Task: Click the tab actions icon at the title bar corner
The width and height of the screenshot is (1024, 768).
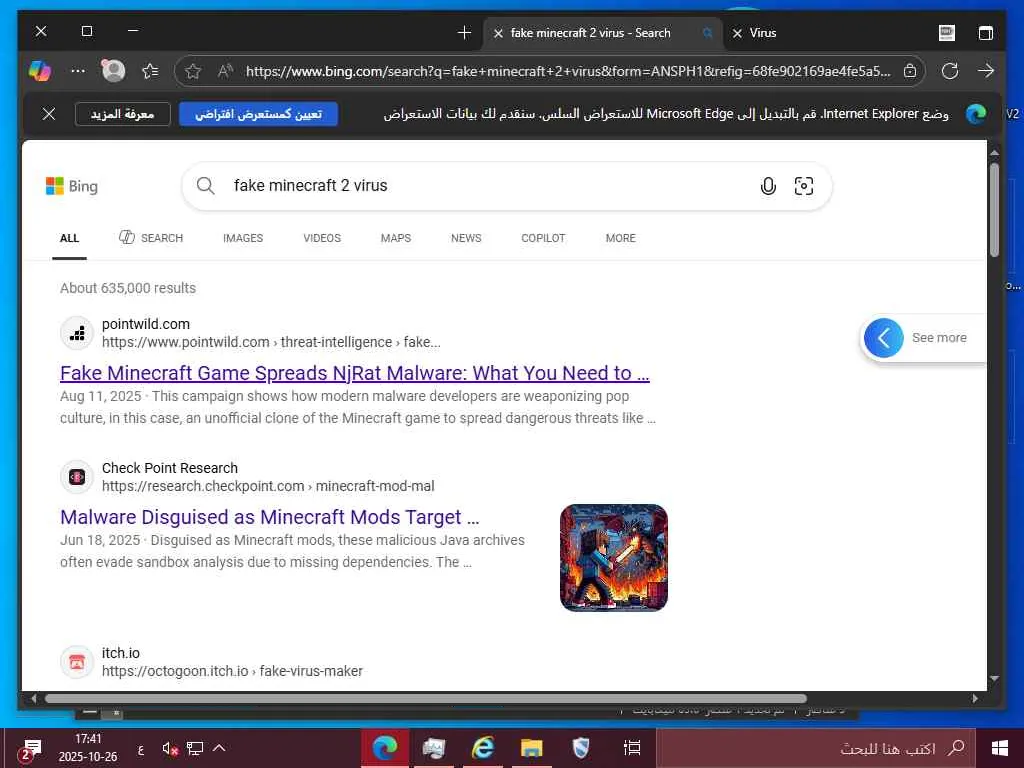Action: click(x=986, y=33)
